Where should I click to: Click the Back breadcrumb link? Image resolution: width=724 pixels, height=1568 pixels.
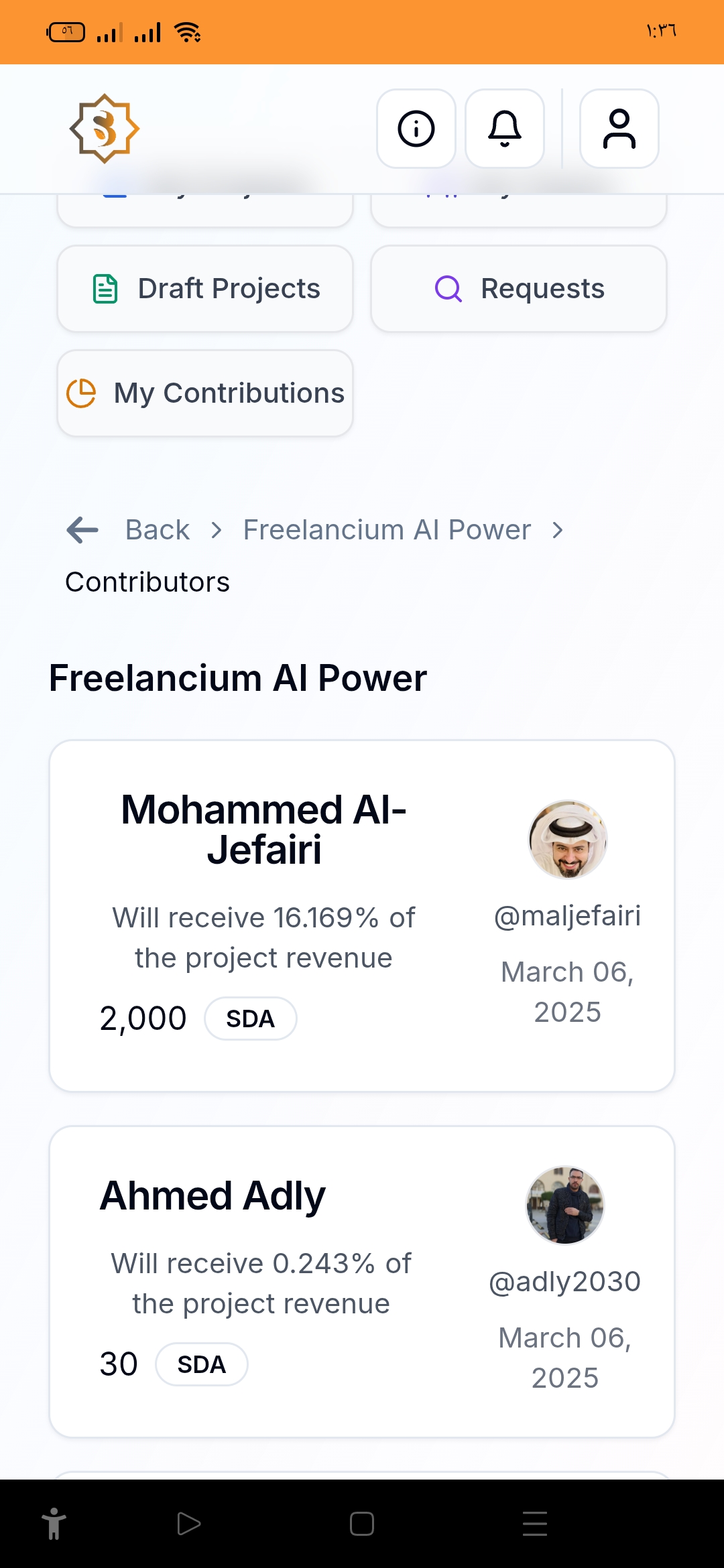(158, 530)
